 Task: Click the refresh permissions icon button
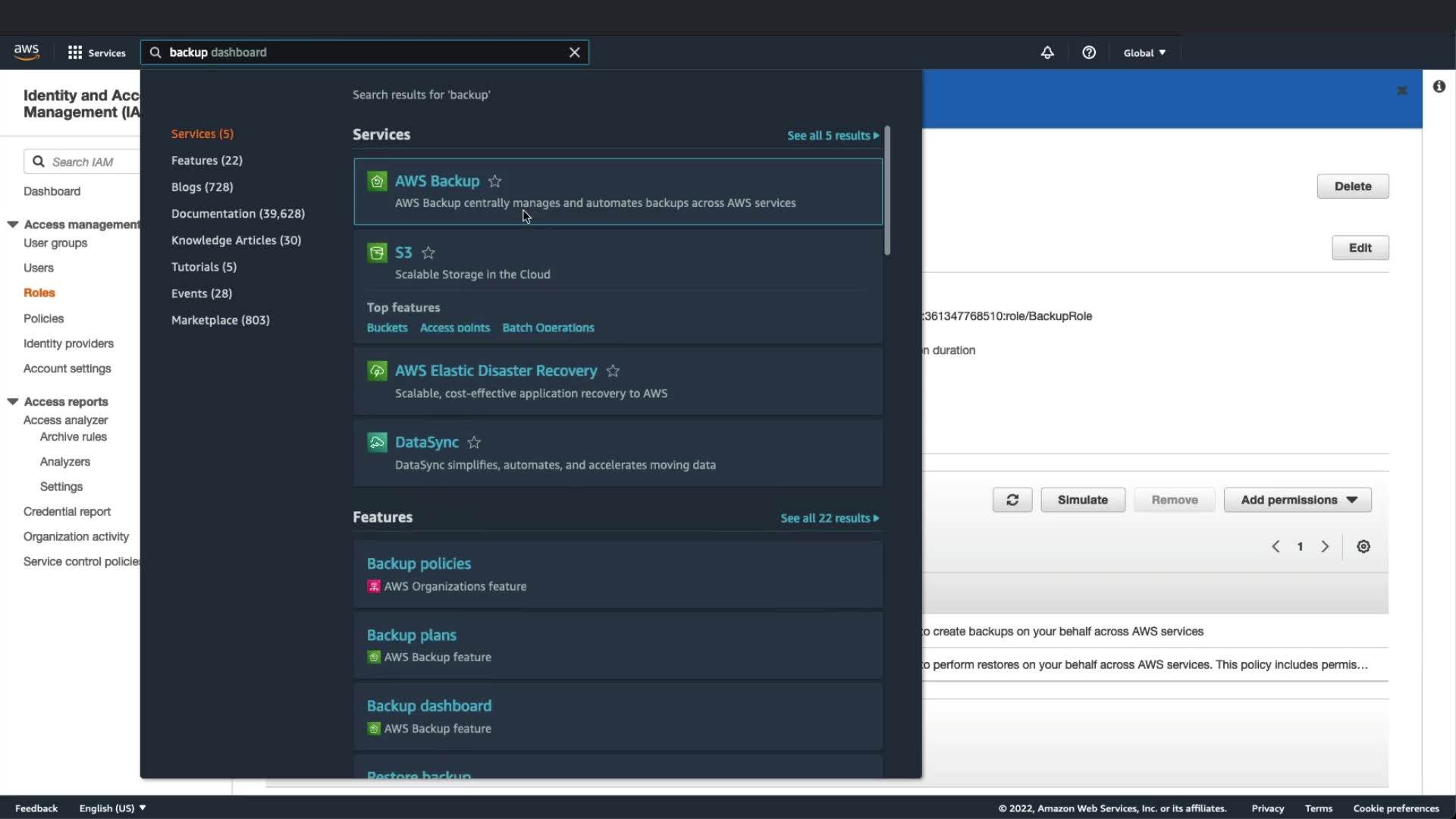[x=1012, y=500]
